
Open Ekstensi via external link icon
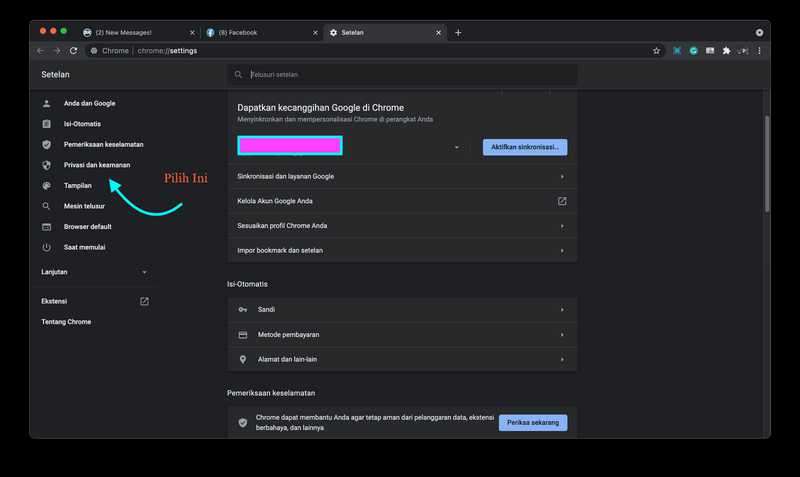tap(144, 301)
